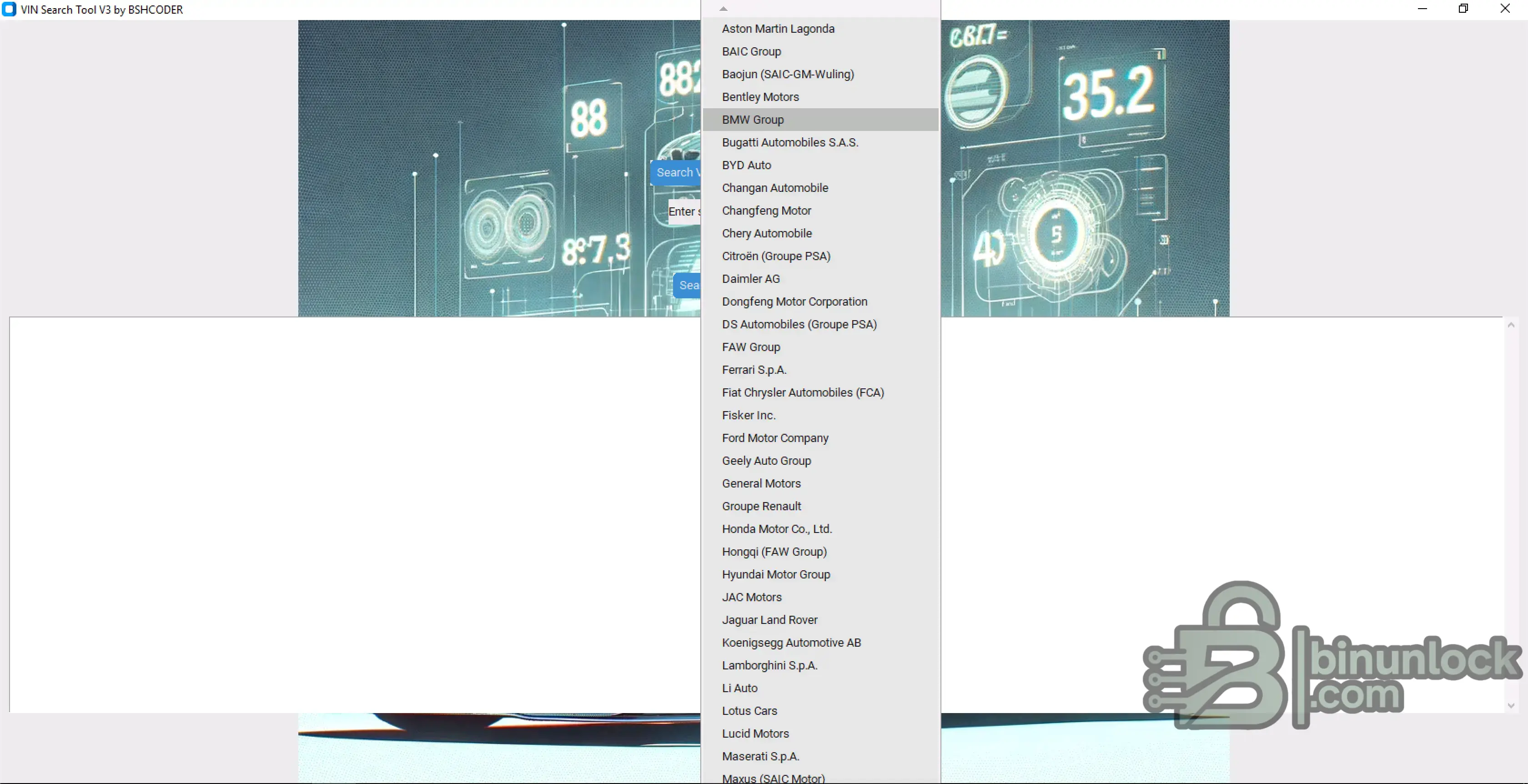
Task: Select Fiat Chrysler Automobiles (FCA)
Action: click(x=820, y=392)
